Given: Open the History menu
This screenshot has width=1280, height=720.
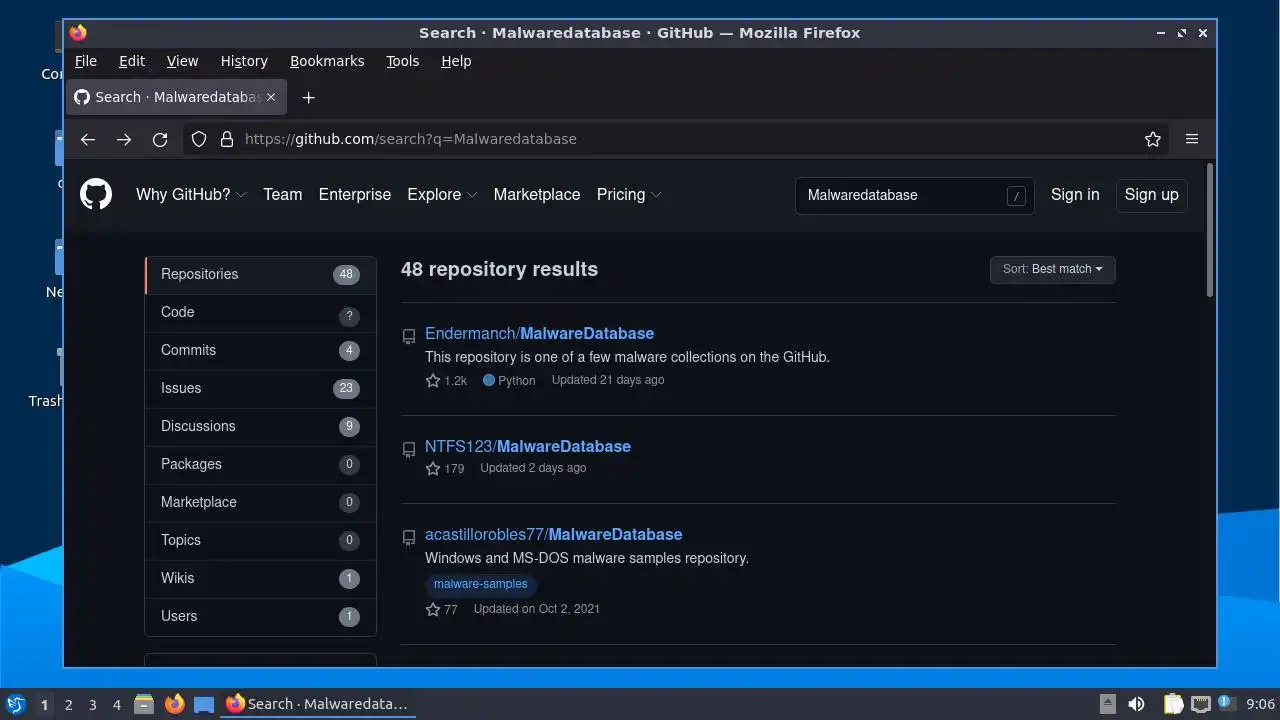Looking at the screenshot, I should [x=244, y=61].
